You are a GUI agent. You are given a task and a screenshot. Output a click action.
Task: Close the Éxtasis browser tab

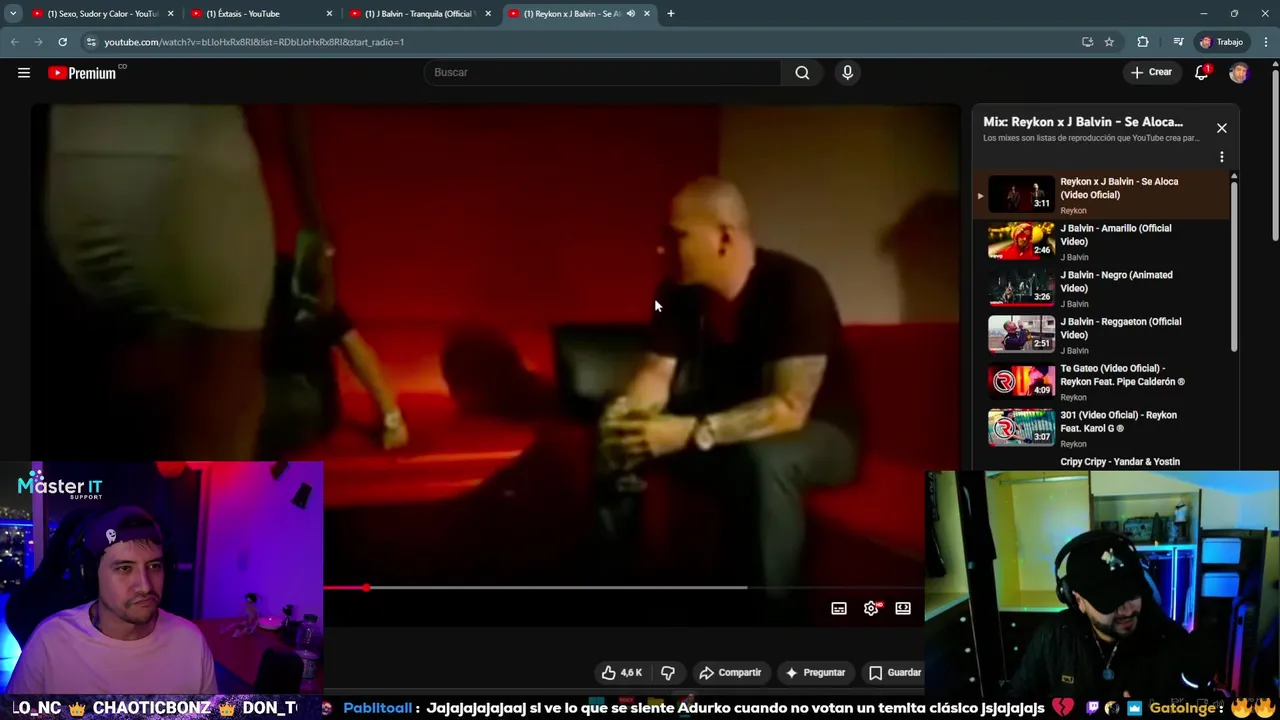tap(329, 14)
